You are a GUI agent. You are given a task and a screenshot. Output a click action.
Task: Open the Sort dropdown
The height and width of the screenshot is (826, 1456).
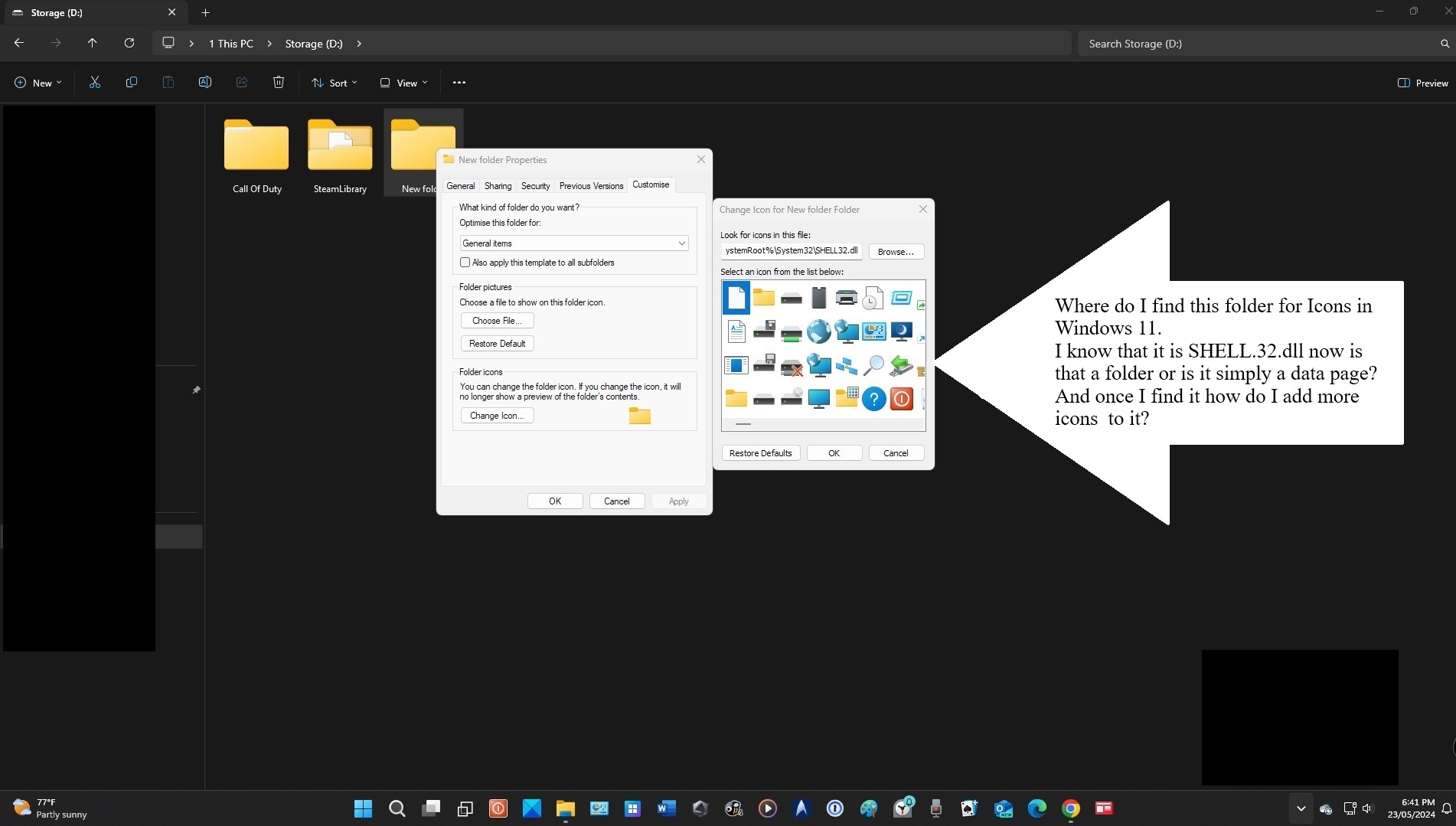334,82
